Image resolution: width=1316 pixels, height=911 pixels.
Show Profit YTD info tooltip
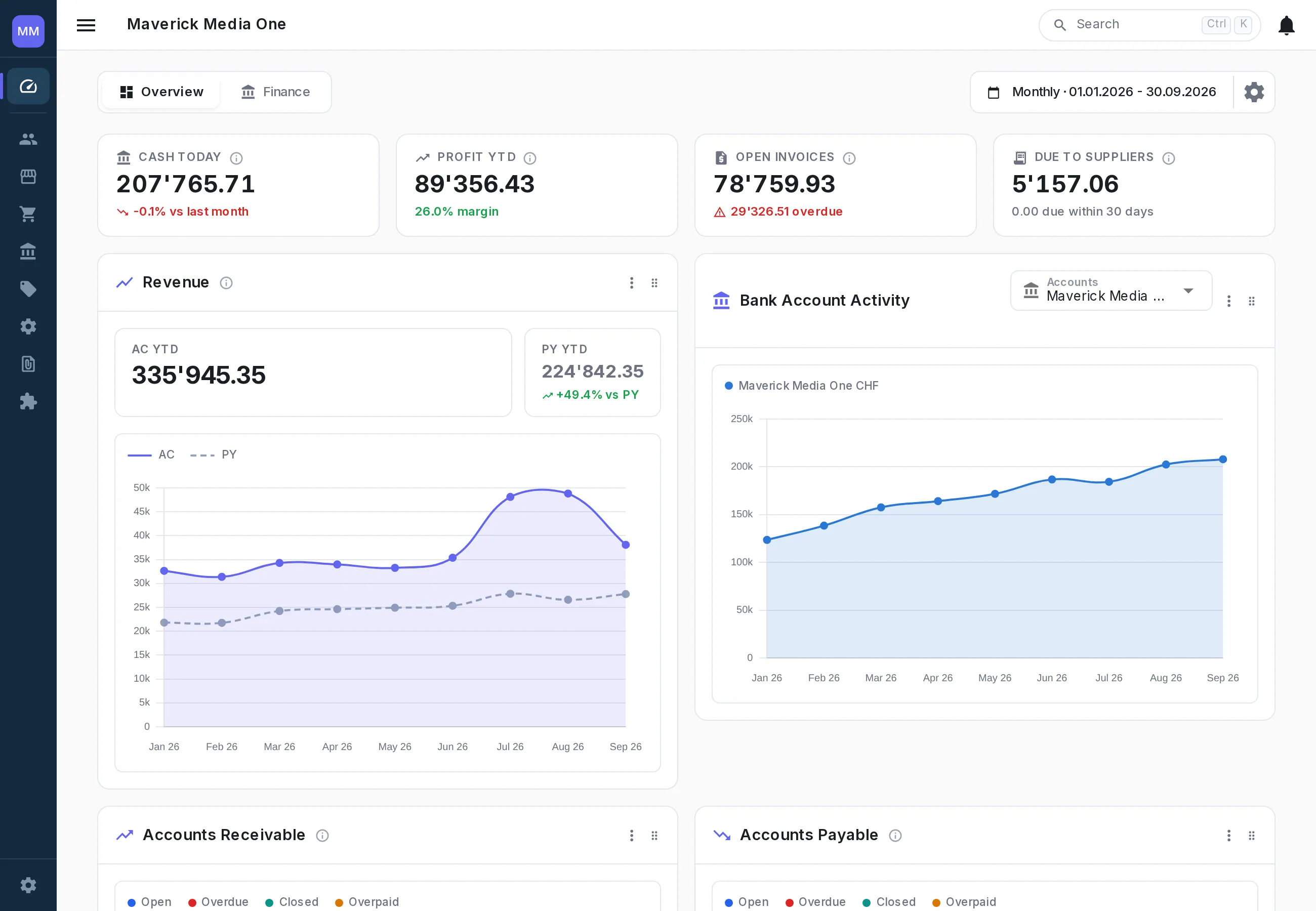tap(529, 158)
